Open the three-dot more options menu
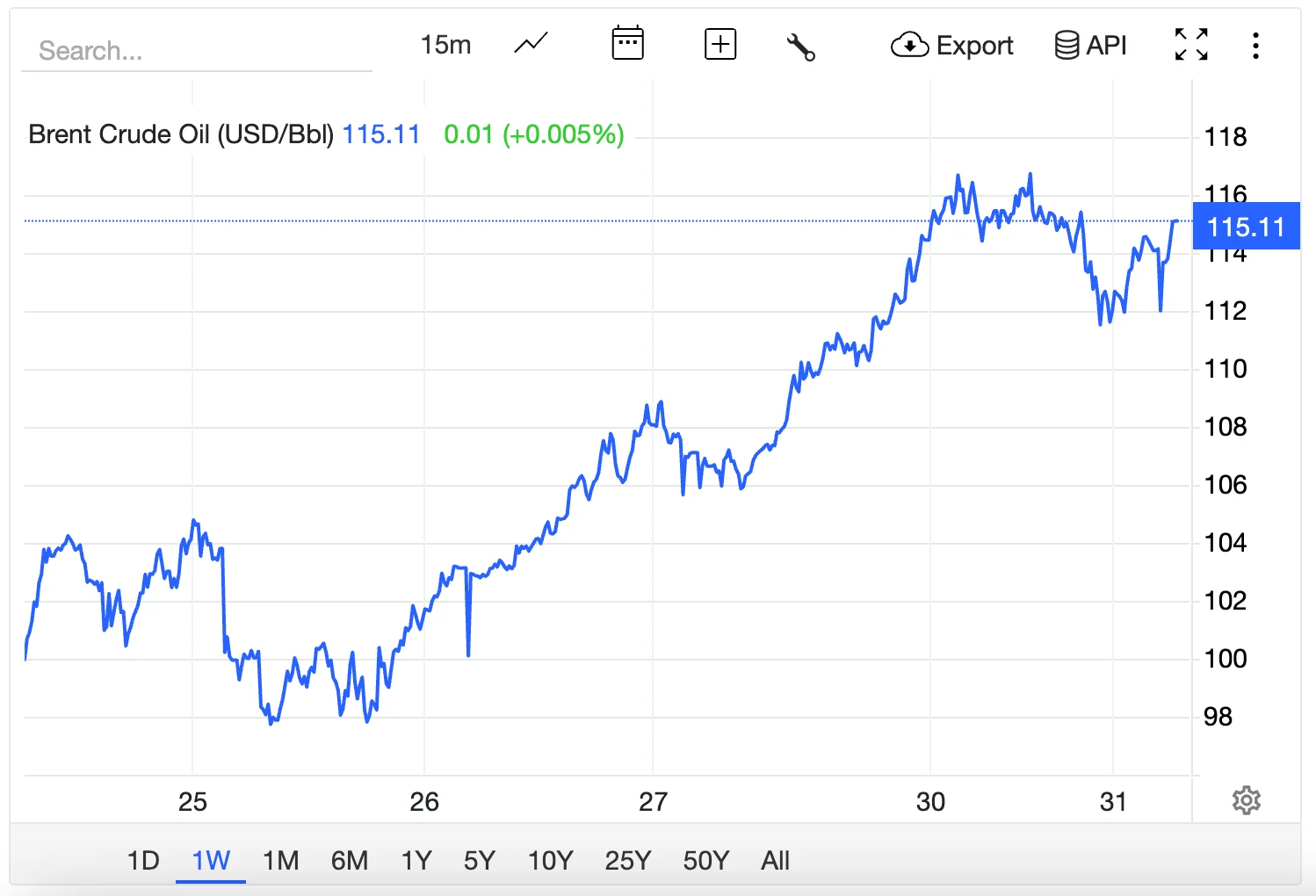This screenshot has width=1316, height=896. [x=1255, y=45]
